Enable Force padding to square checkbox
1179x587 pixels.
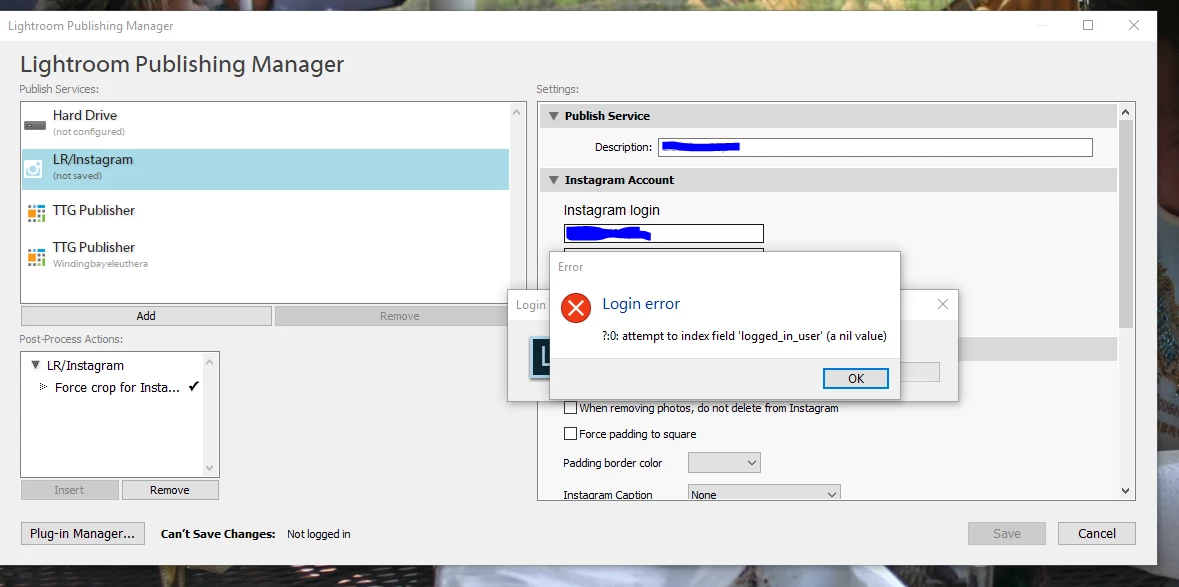pyautogui.click(x=571, y=434)
